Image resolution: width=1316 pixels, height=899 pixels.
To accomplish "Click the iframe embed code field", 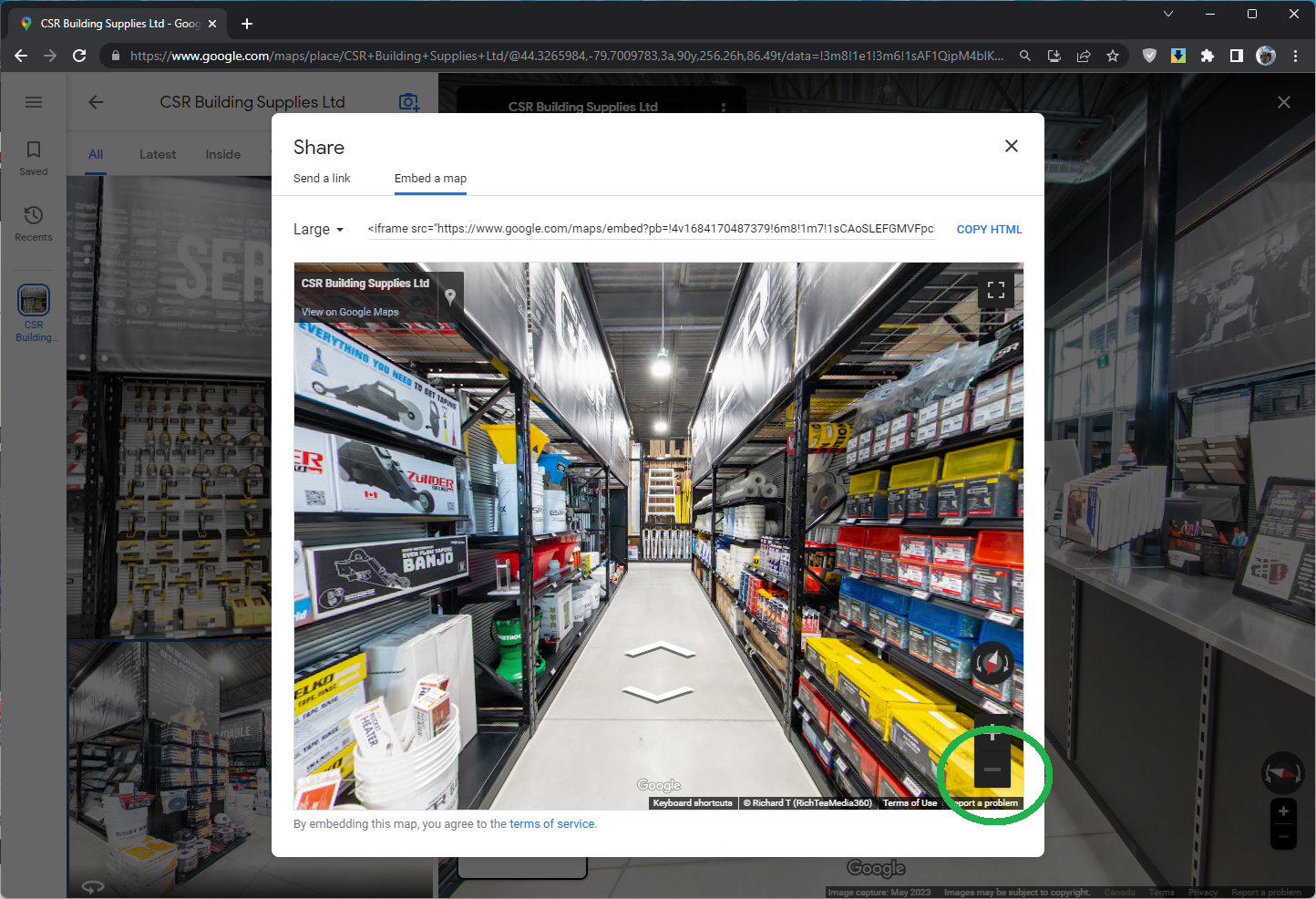I will click(651, 229).
